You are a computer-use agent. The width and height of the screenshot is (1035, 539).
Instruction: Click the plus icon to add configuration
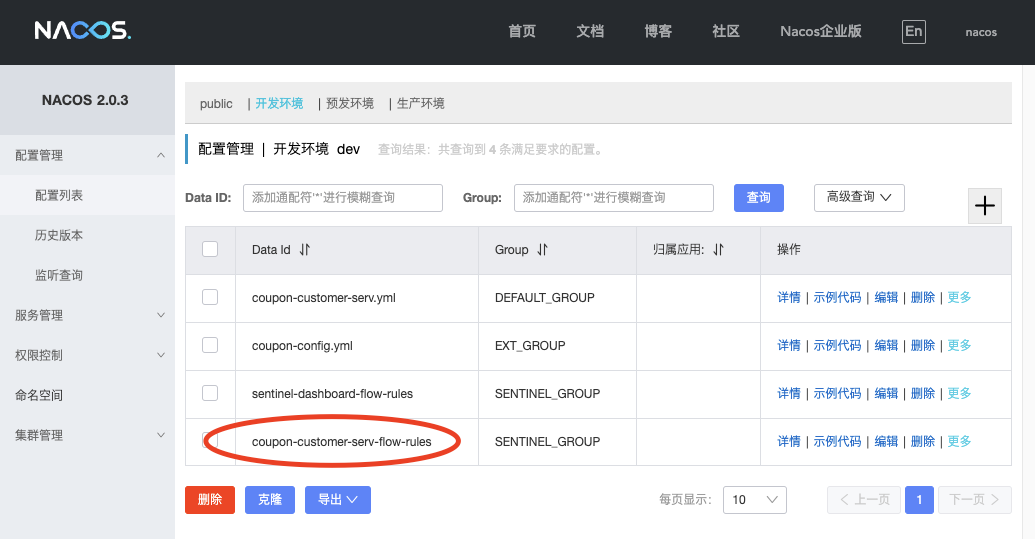(985, 206)
